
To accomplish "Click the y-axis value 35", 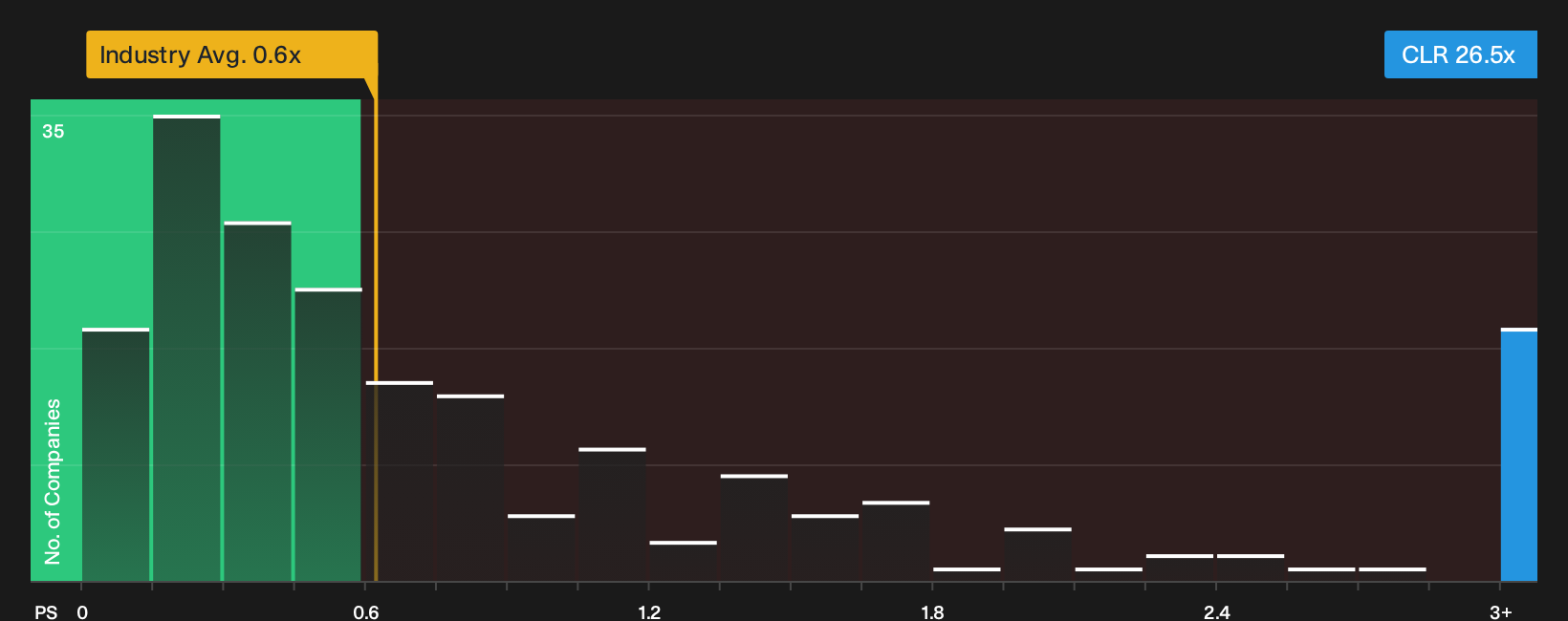I will pyautogui.click(x=54, y=132).
